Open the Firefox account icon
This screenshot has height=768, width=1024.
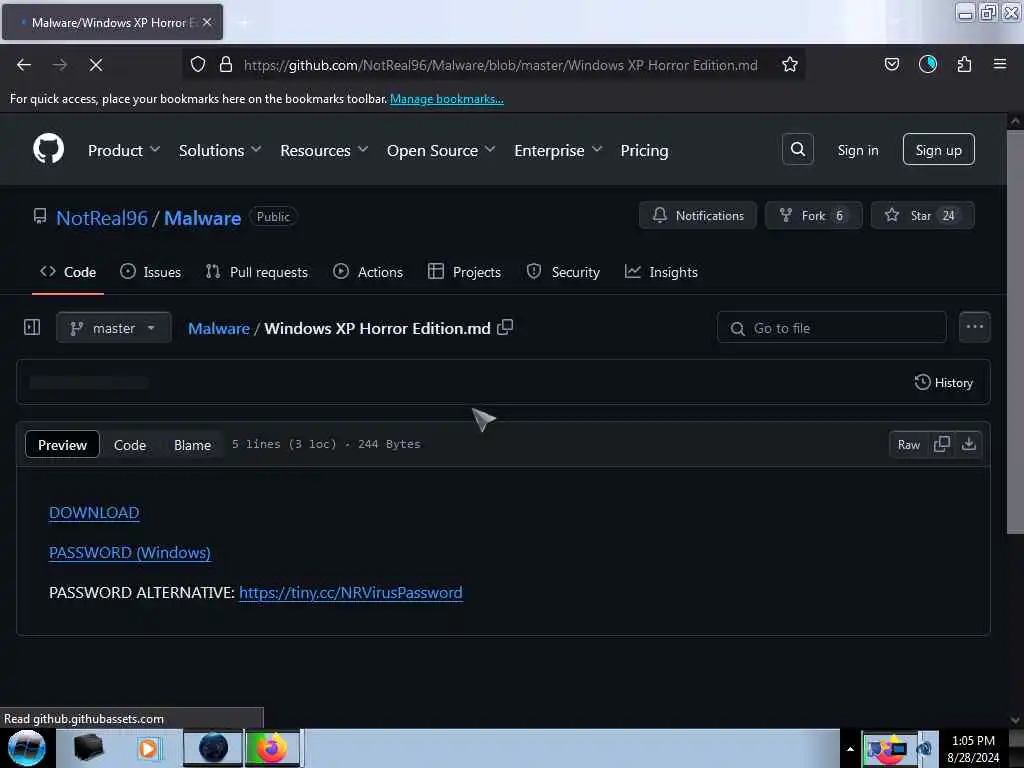pyautogui.click(x=928, y=64)
